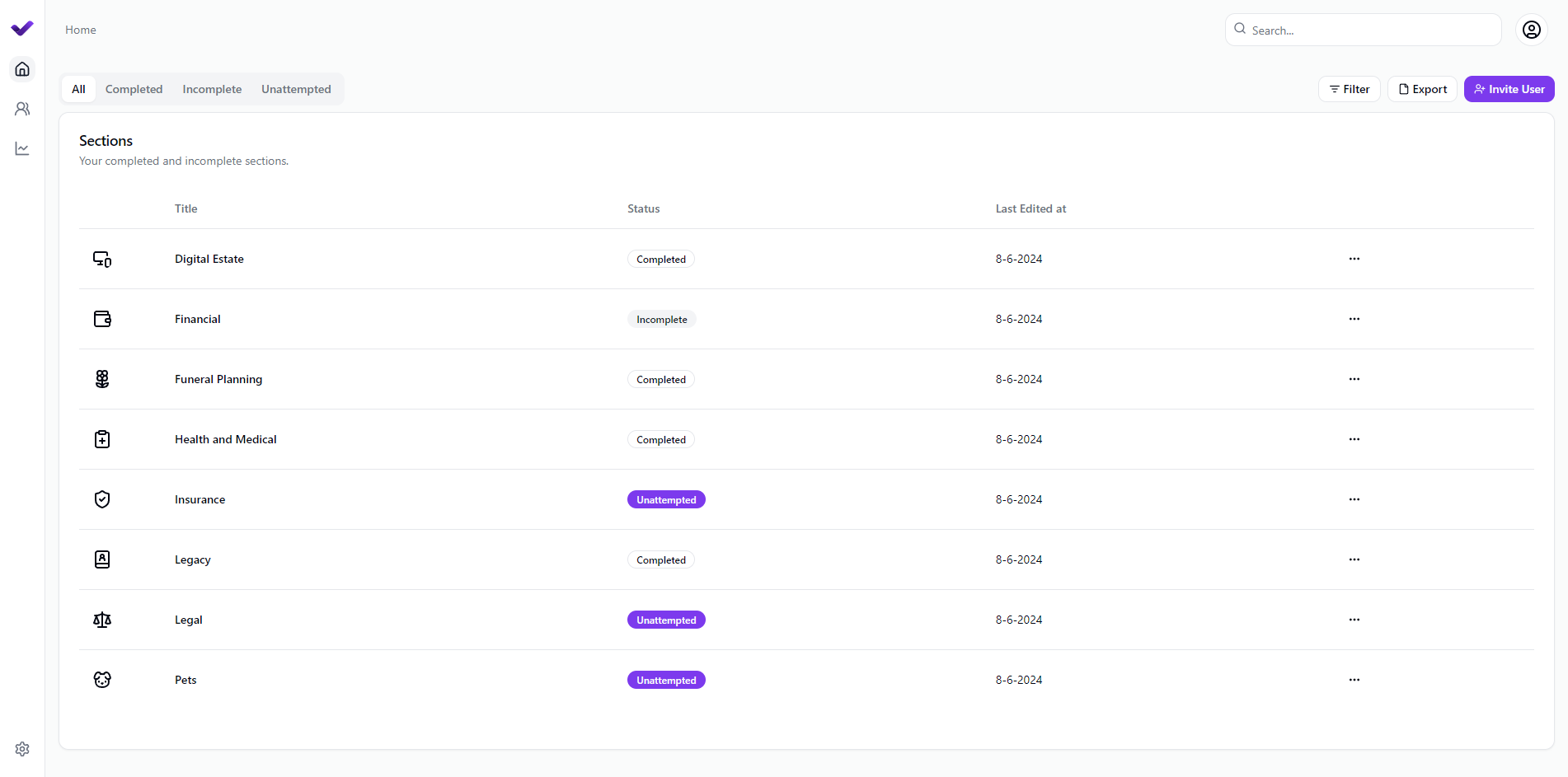Select the Users icon in the sidebar
Viewport: 1568px width, 777px height.
(x=22, y=109)
